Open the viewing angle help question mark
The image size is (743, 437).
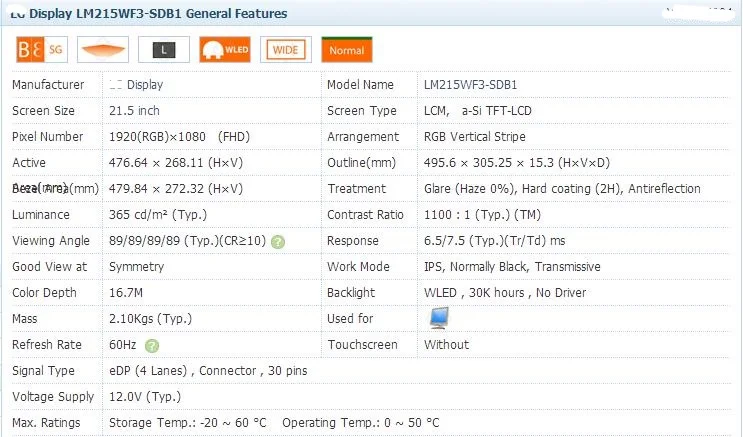pyautogui.click(x=278, y=242)
